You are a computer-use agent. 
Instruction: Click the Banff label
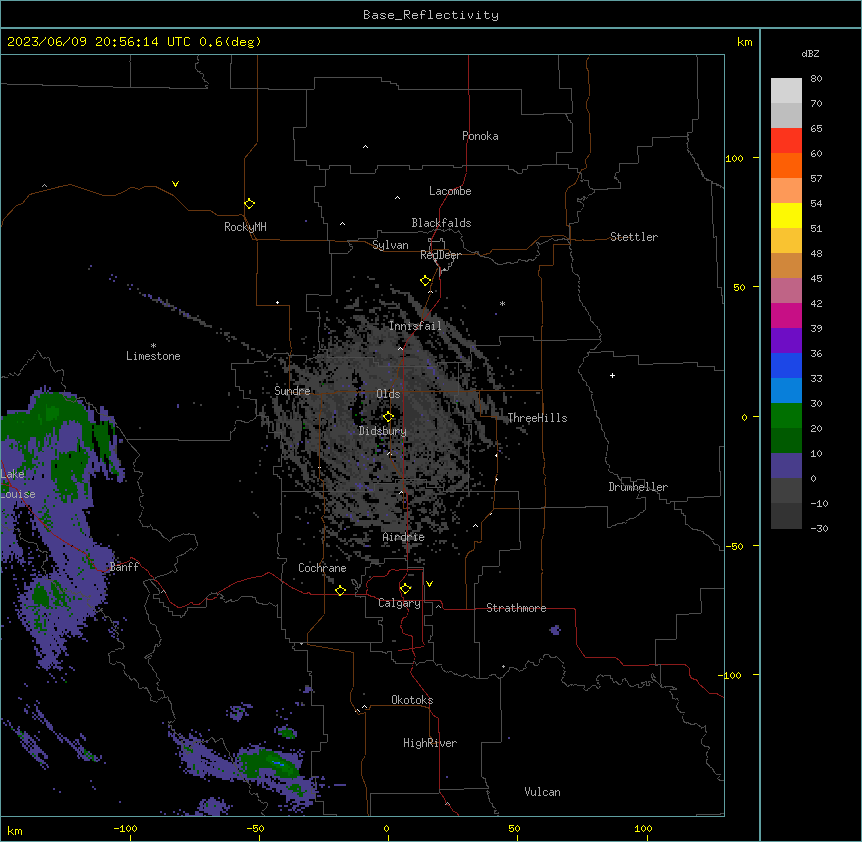tap(124, 567)
